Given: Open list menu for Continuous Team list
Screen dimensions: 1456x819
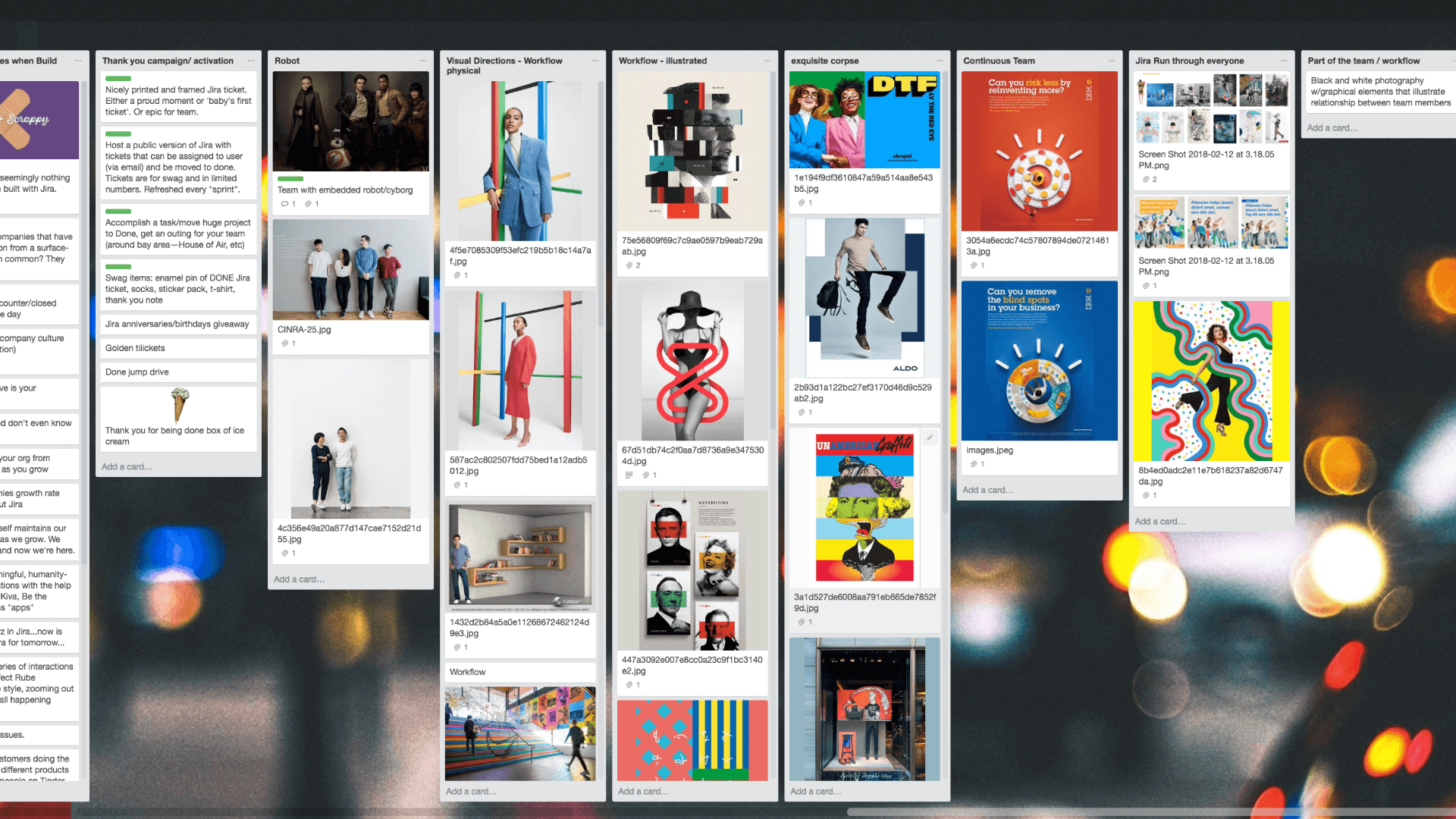Looking at the screenshot, I should tap(1112, 61).
